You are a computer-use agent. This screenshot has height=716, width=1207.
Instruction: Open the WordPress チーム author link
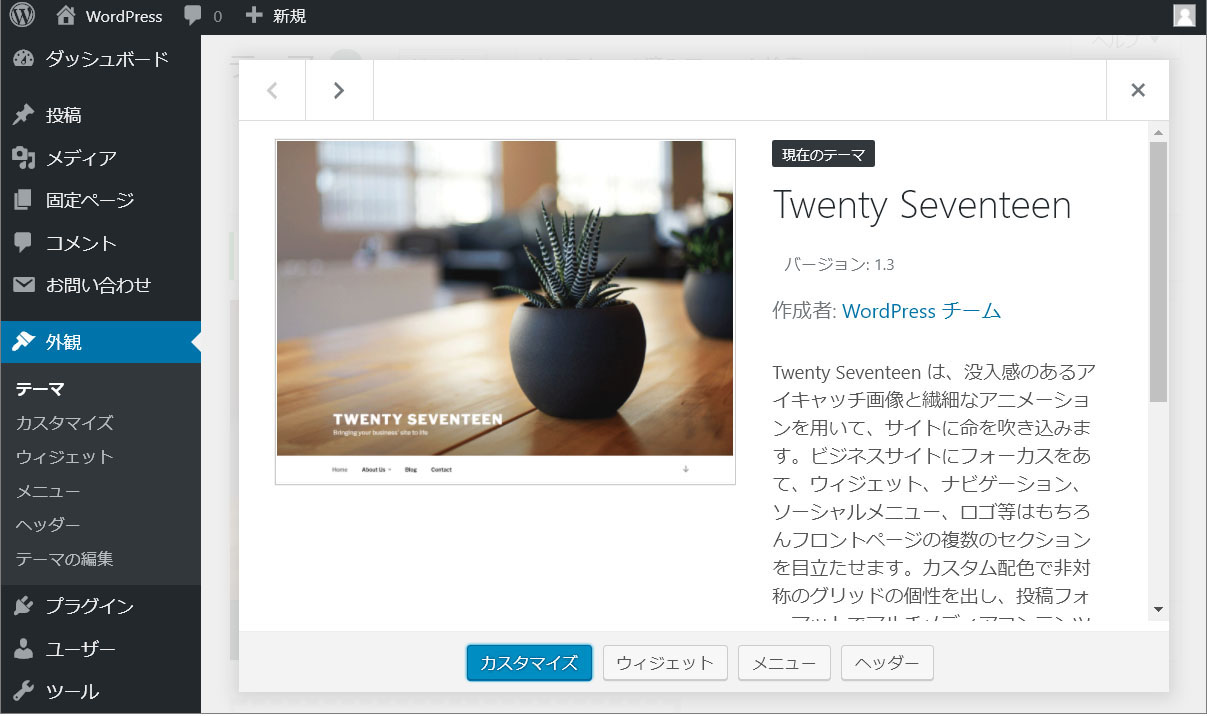tap(922, 311)
